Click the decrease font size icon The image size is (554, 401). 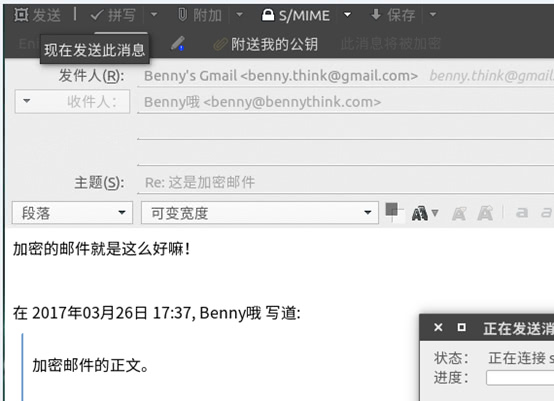pyautogui.click(x=459, y=214)
